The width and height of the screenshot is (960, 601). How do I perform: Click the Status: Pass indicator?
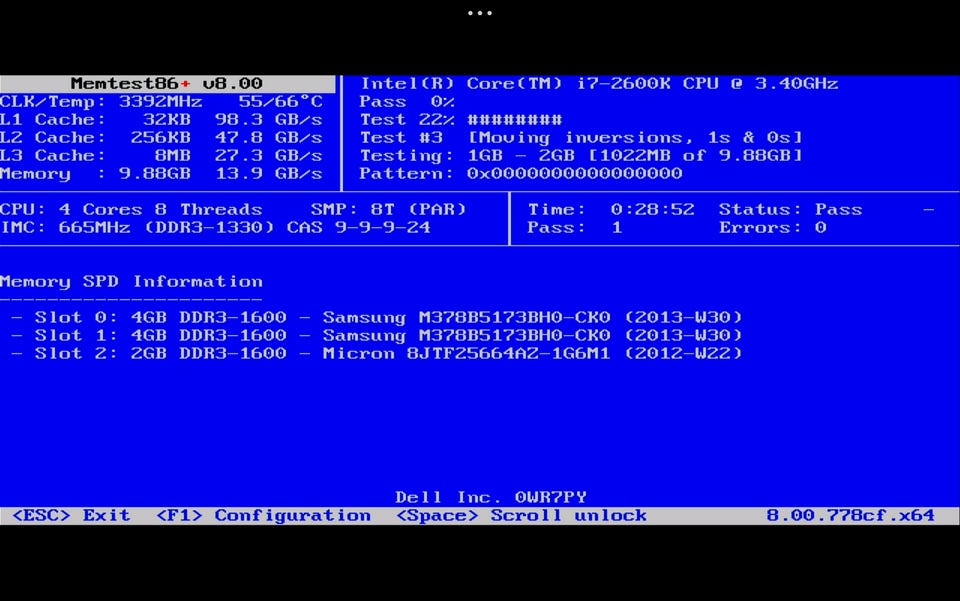pos(790,209)
